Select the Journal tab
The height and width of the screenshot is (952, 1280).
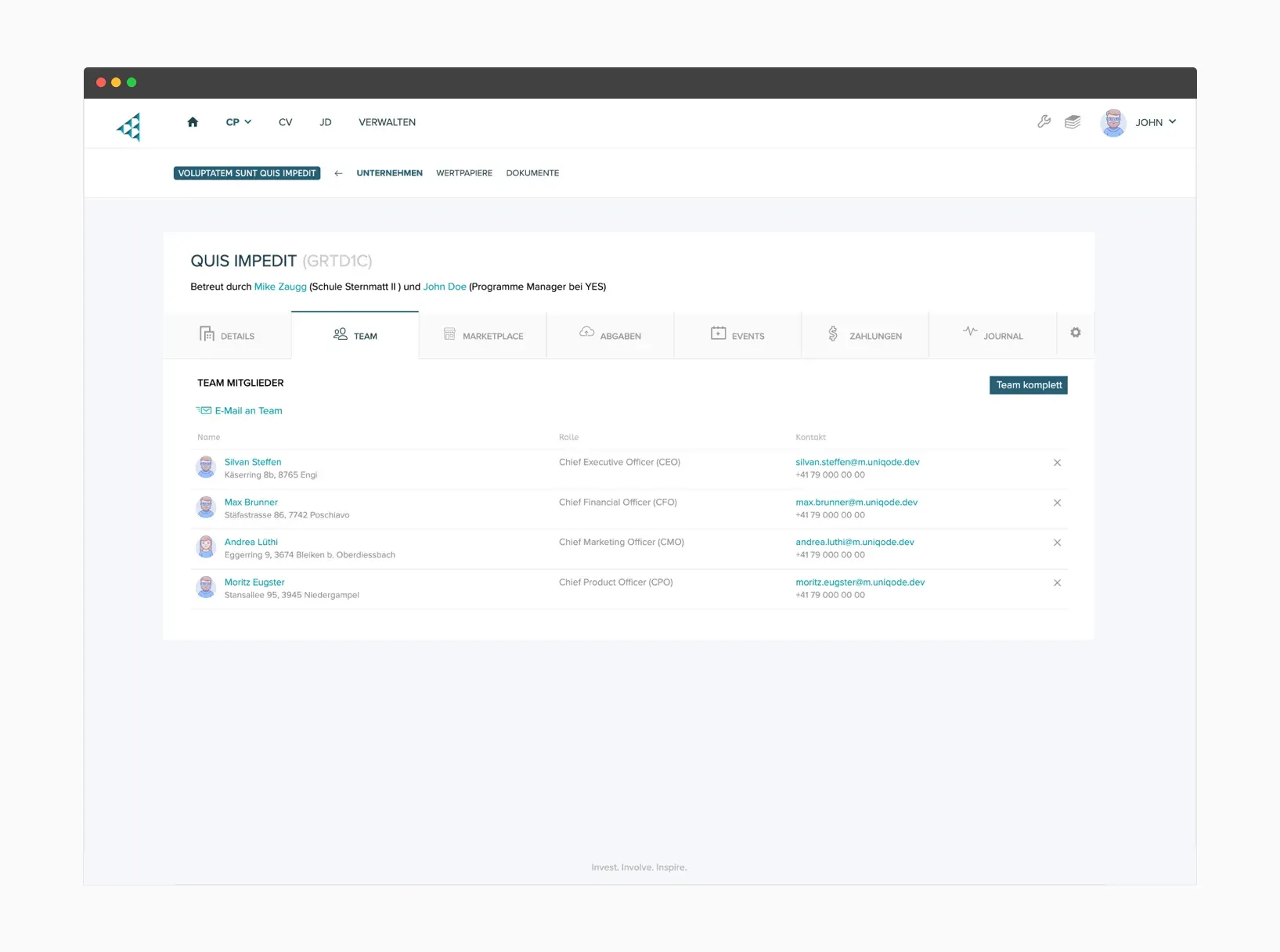993,335
